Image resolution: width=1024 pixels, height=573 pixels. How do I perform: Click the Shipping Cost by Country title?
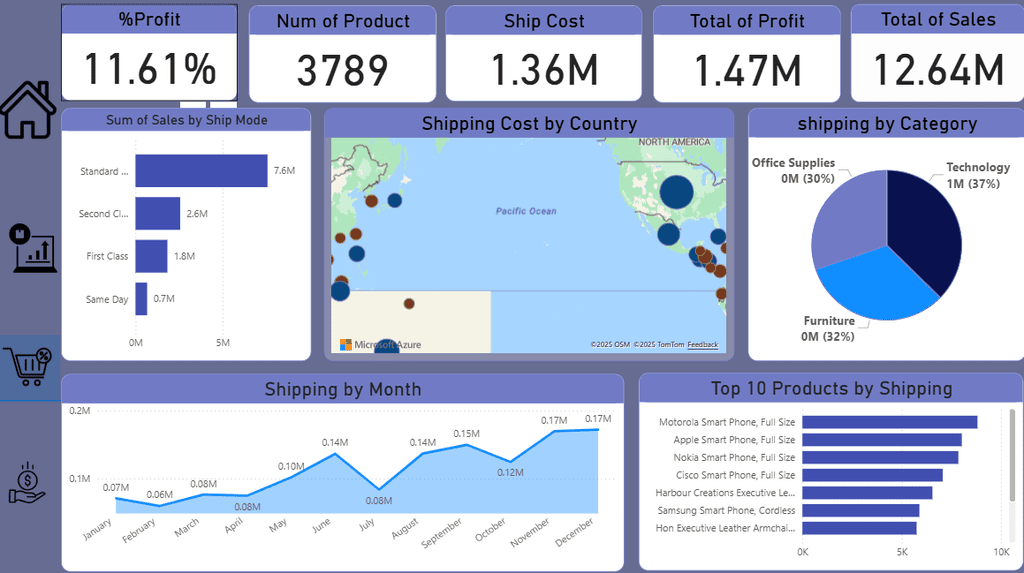[x=529, y=123]
